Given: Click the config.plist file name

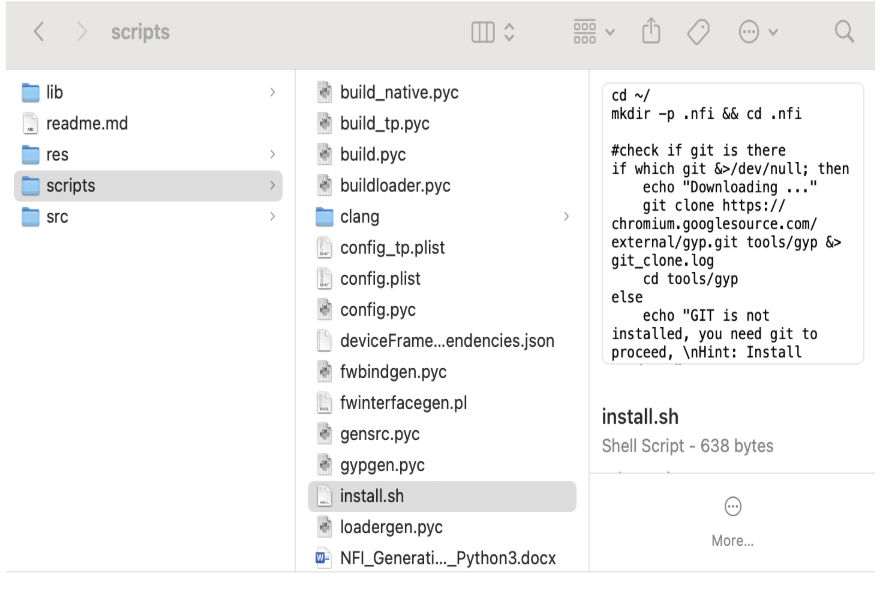Looking at the screenshot, I should (x=380, y=279).
